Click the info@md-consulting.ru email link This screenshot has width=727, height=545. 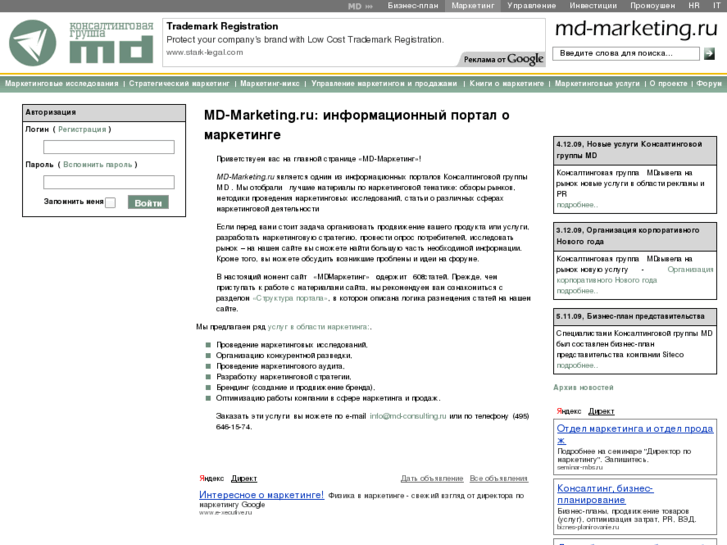pos(408,416)
